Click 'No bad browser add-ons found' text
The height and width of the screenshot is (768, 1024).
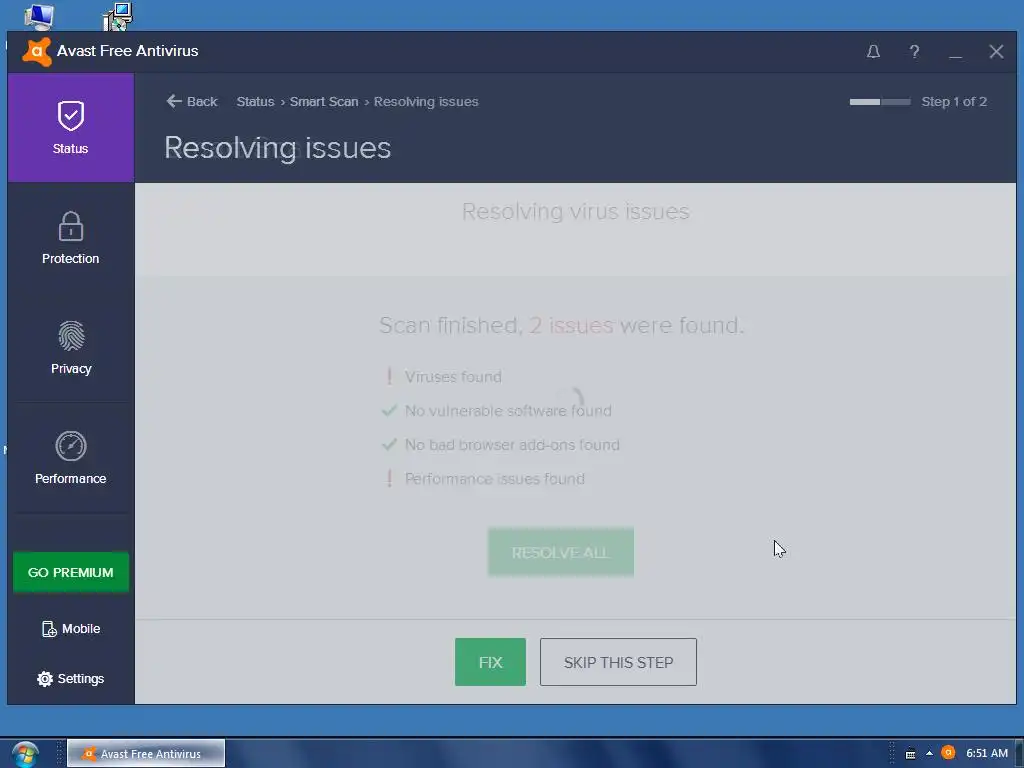click(x=512, y=445)
